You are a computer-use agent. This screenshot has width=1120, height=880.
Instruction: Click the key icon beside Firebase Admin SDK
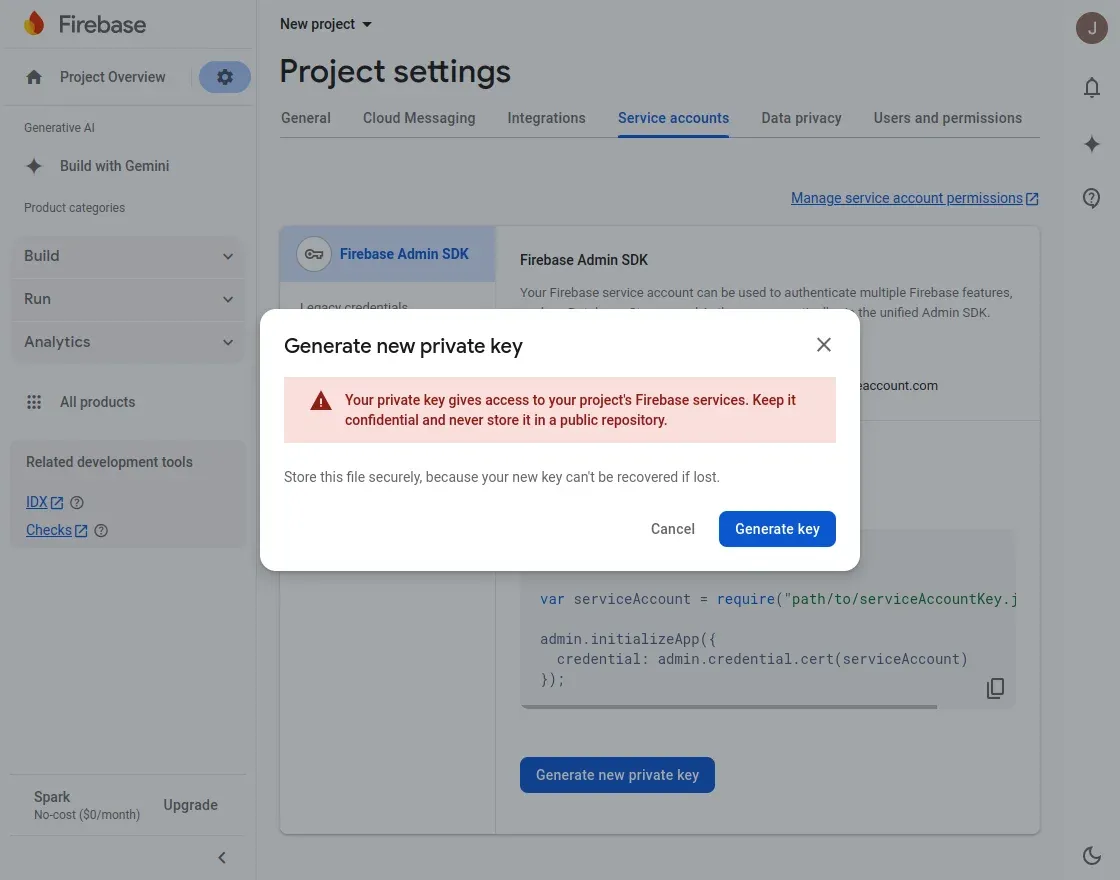click(x=314, y=254)
